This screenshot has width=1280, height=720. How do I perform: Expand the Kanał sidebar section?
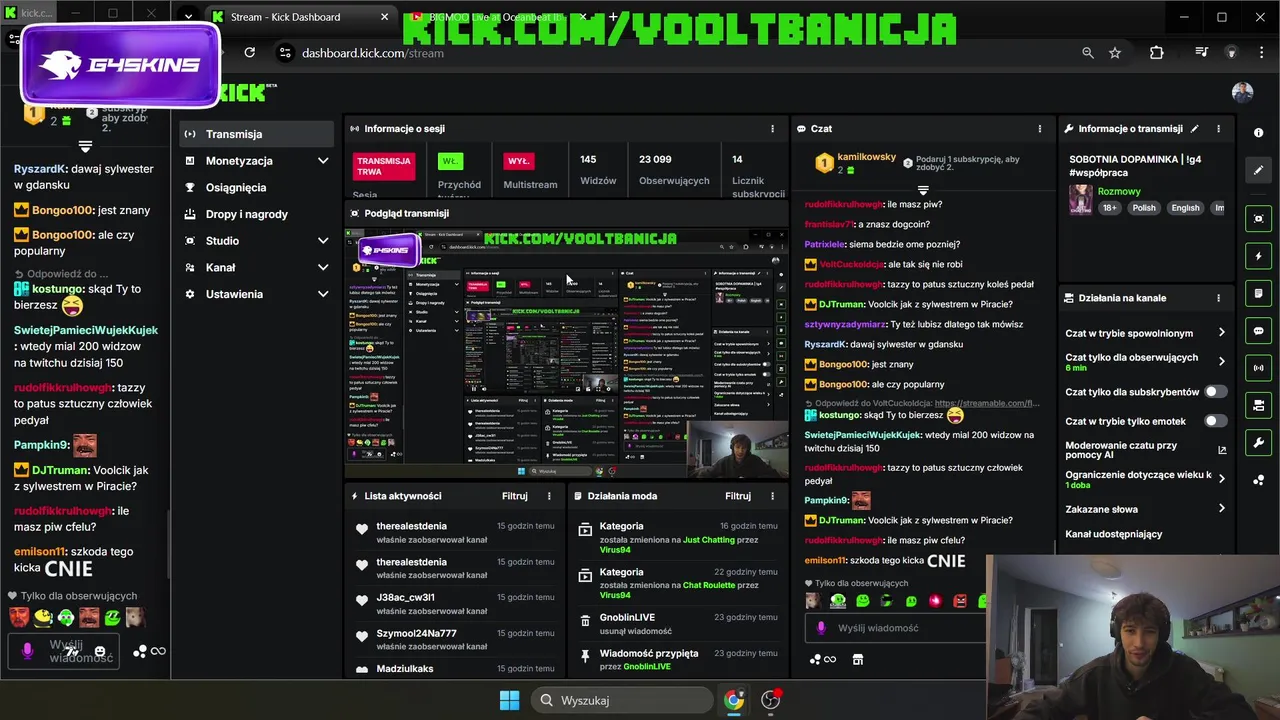coord(323,267)
